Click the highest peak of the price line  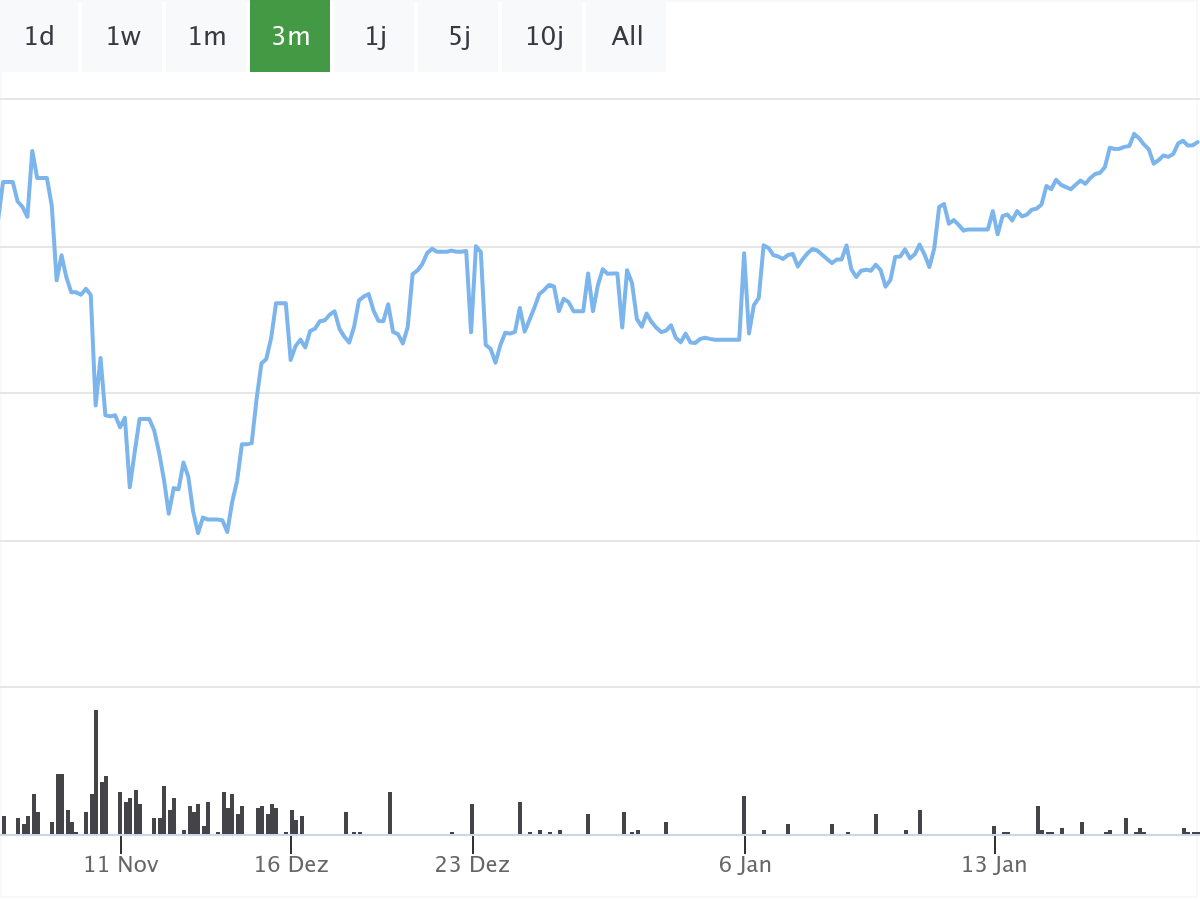[x=1134, y=134]
